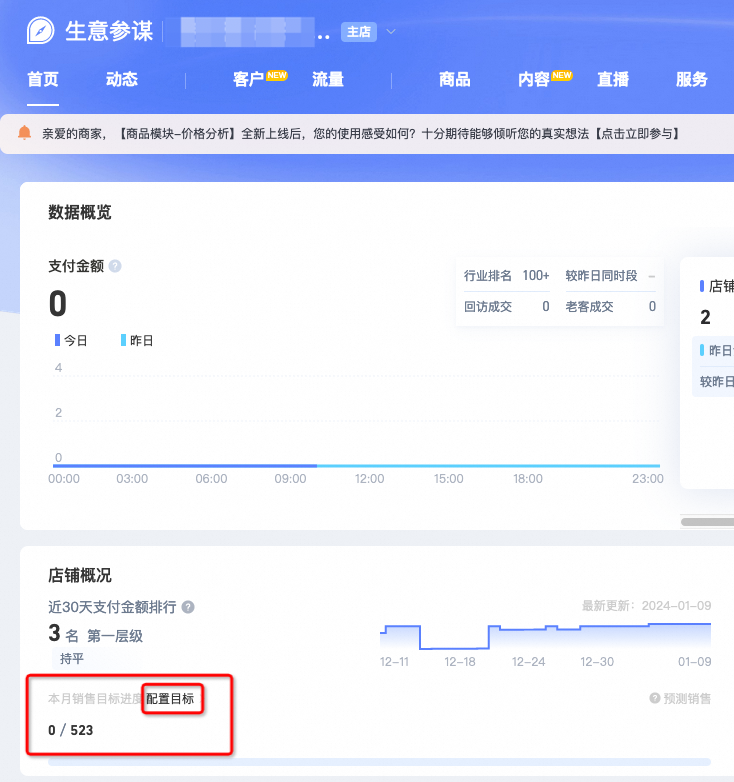Switch to the 内容 tab
The image size is (734, 782).
534,79
